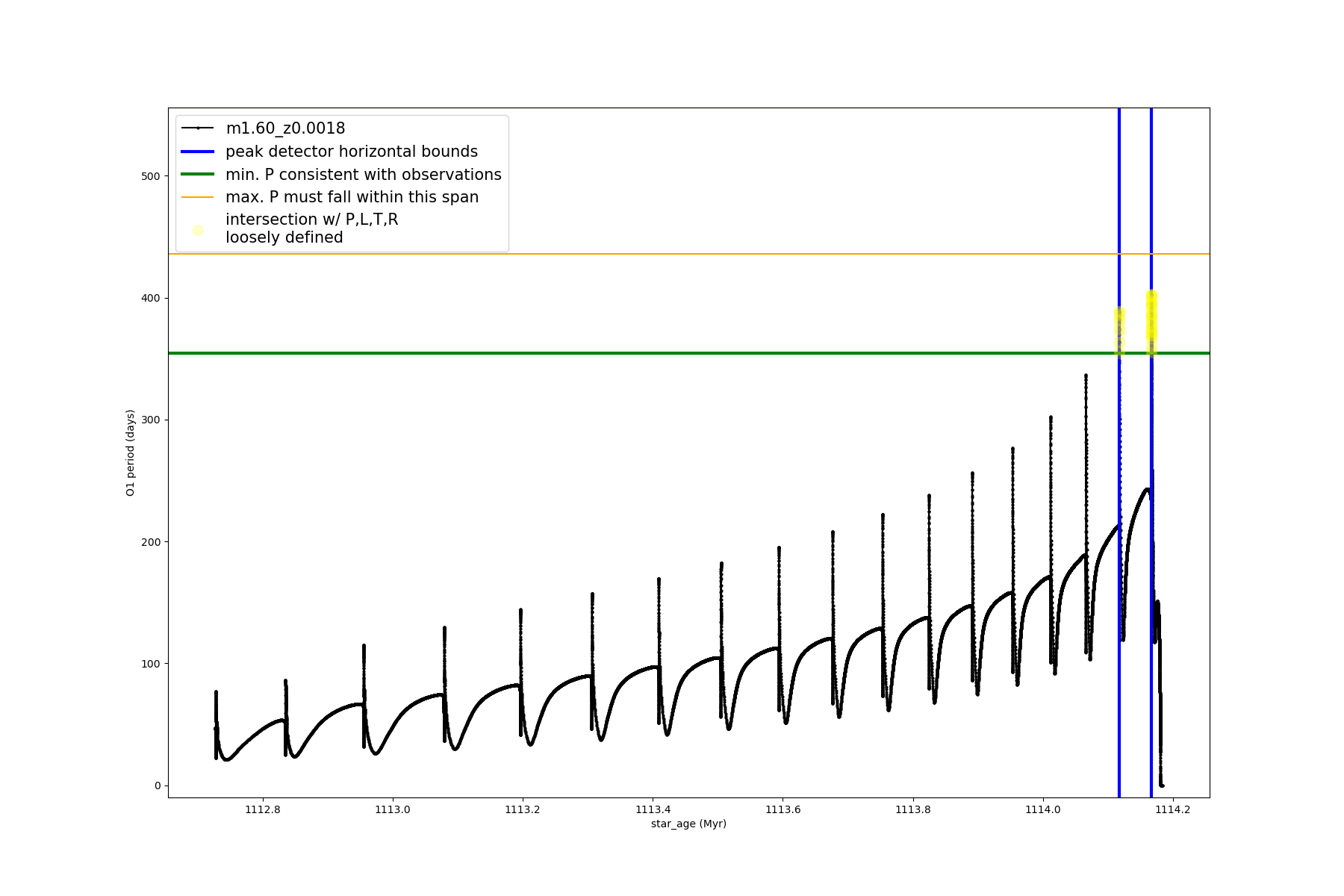Select 'min. P consistent with observations' legend text
1344x896 pixels.
click(x=363, y=175)
